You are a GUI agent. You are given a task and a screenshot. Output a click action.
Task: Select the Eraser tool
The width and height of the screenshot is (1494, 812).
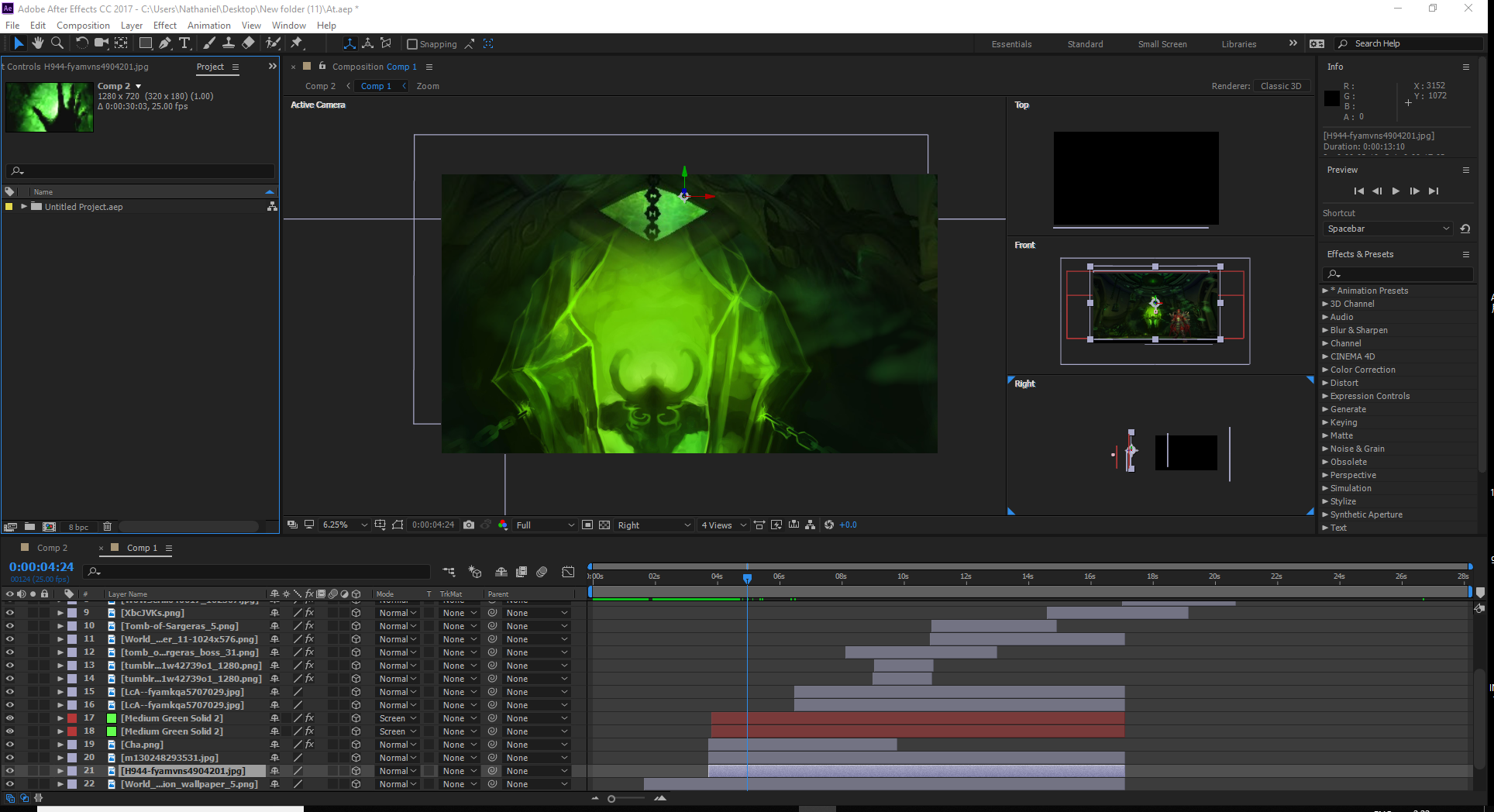coord(248,43)
